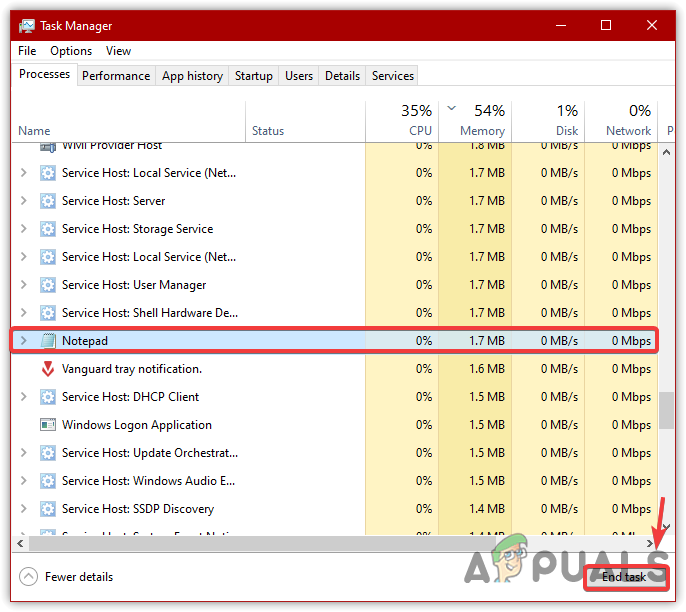
Task: Click the Vanguard tray notification icon
Action: [x=48, y=369]
